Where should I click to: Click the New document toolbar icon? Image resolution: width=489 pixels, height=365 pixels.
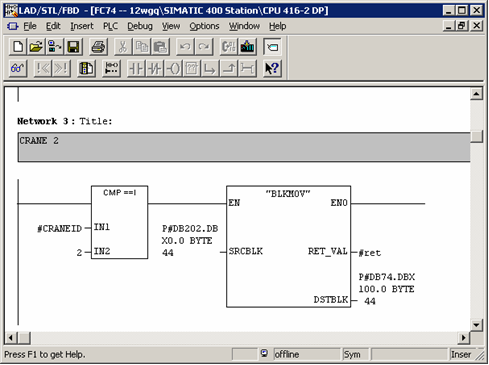(17, 47)
